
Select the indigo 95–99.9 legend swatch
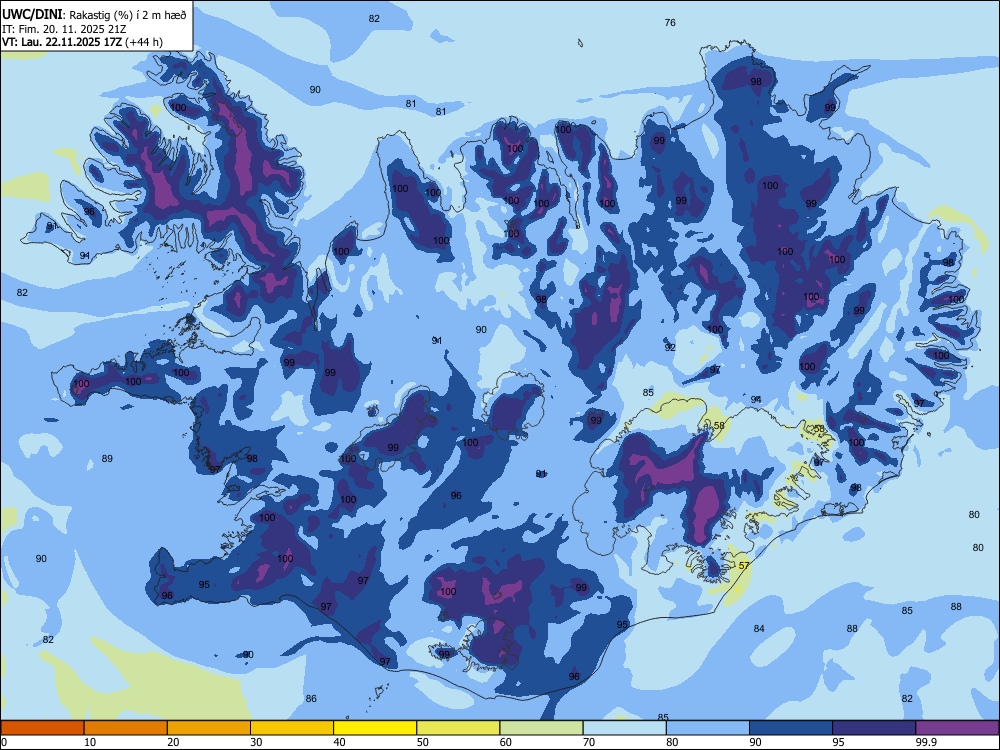[x=874, y=728]
